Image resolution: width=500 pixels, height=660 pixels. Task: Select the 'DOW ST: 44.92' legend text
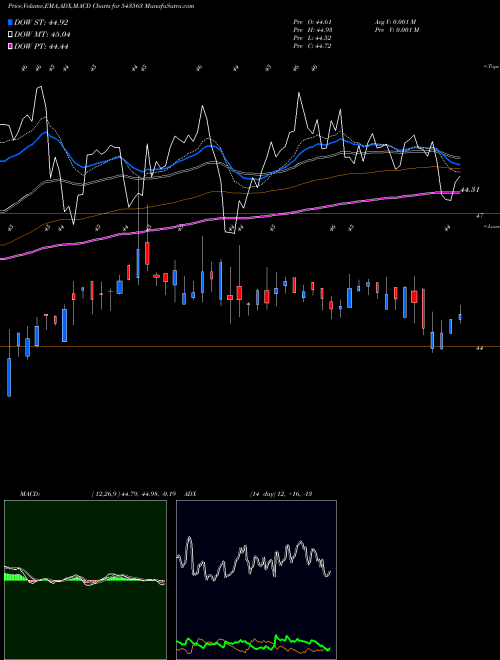coord(41,22)
